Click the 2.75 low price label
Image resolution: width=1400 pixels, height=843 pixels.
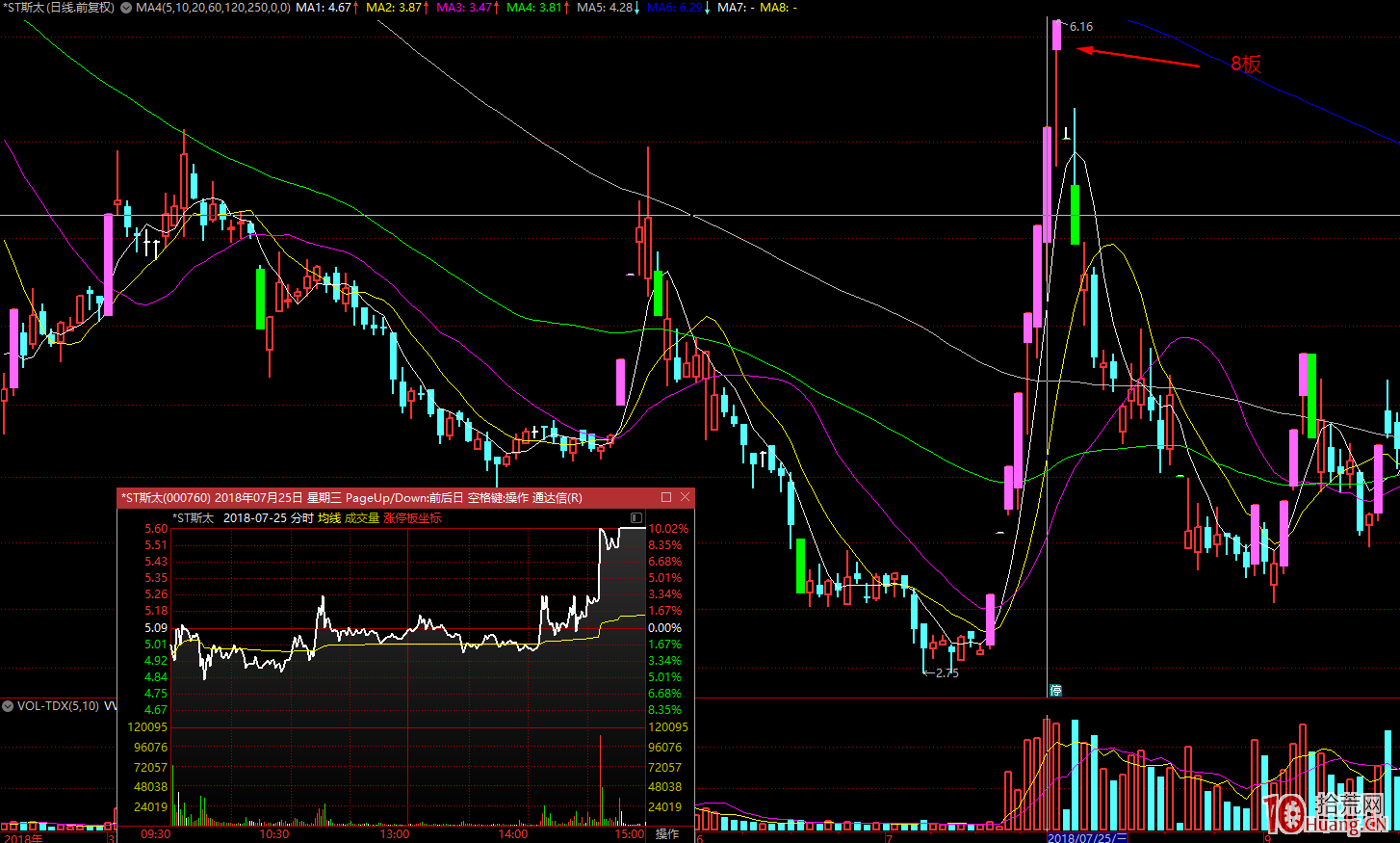point(946,672)
